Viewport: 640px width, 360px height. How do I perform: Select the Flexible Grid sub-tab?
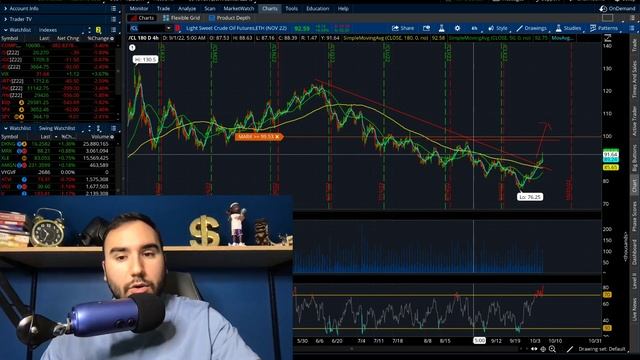coord(182,18)
